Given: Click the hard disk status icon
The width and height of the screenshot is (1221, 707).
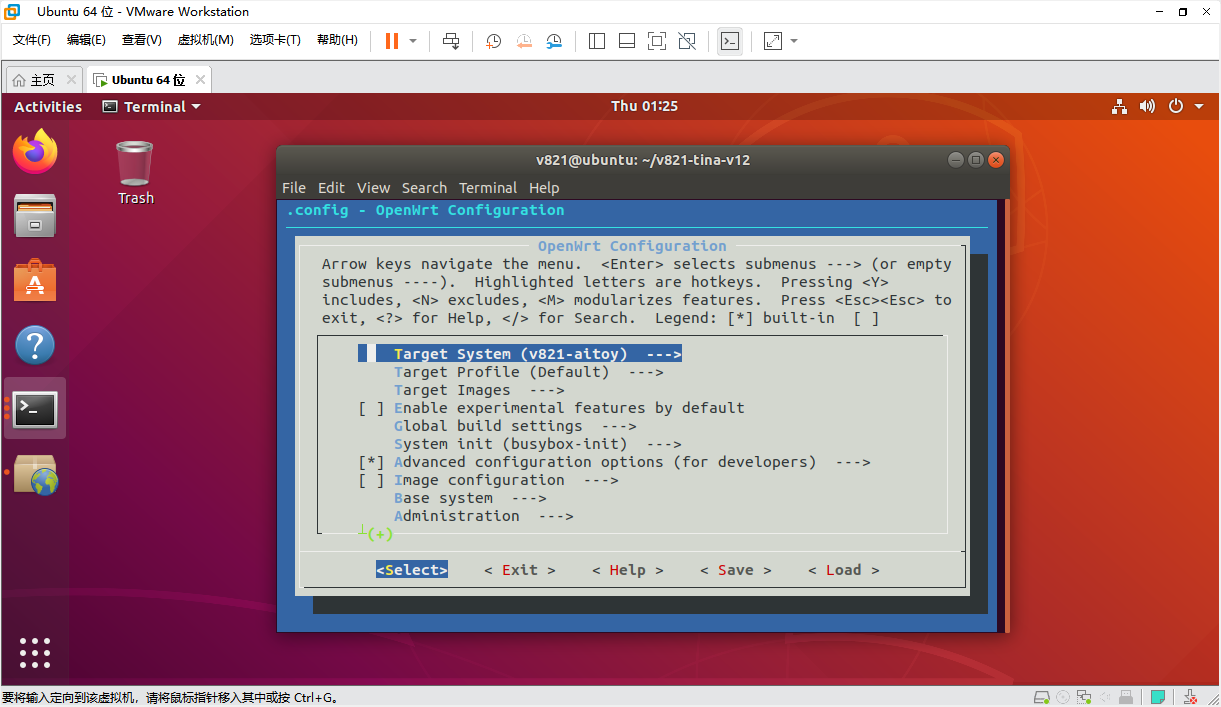Looking at the screenshot, I should click(1041, 697).
